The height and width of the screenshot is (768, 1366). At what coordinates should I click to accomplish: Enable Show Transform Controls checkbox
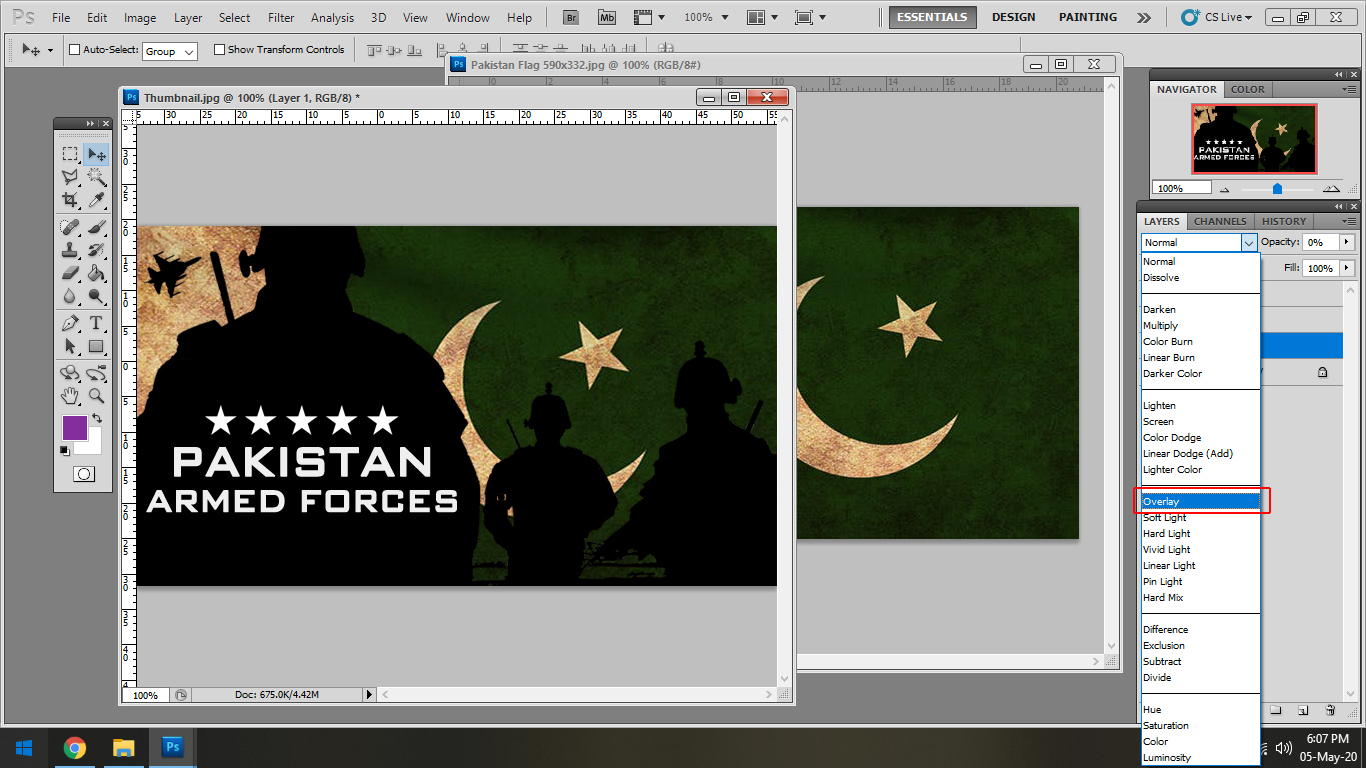(x=219, y=50)
